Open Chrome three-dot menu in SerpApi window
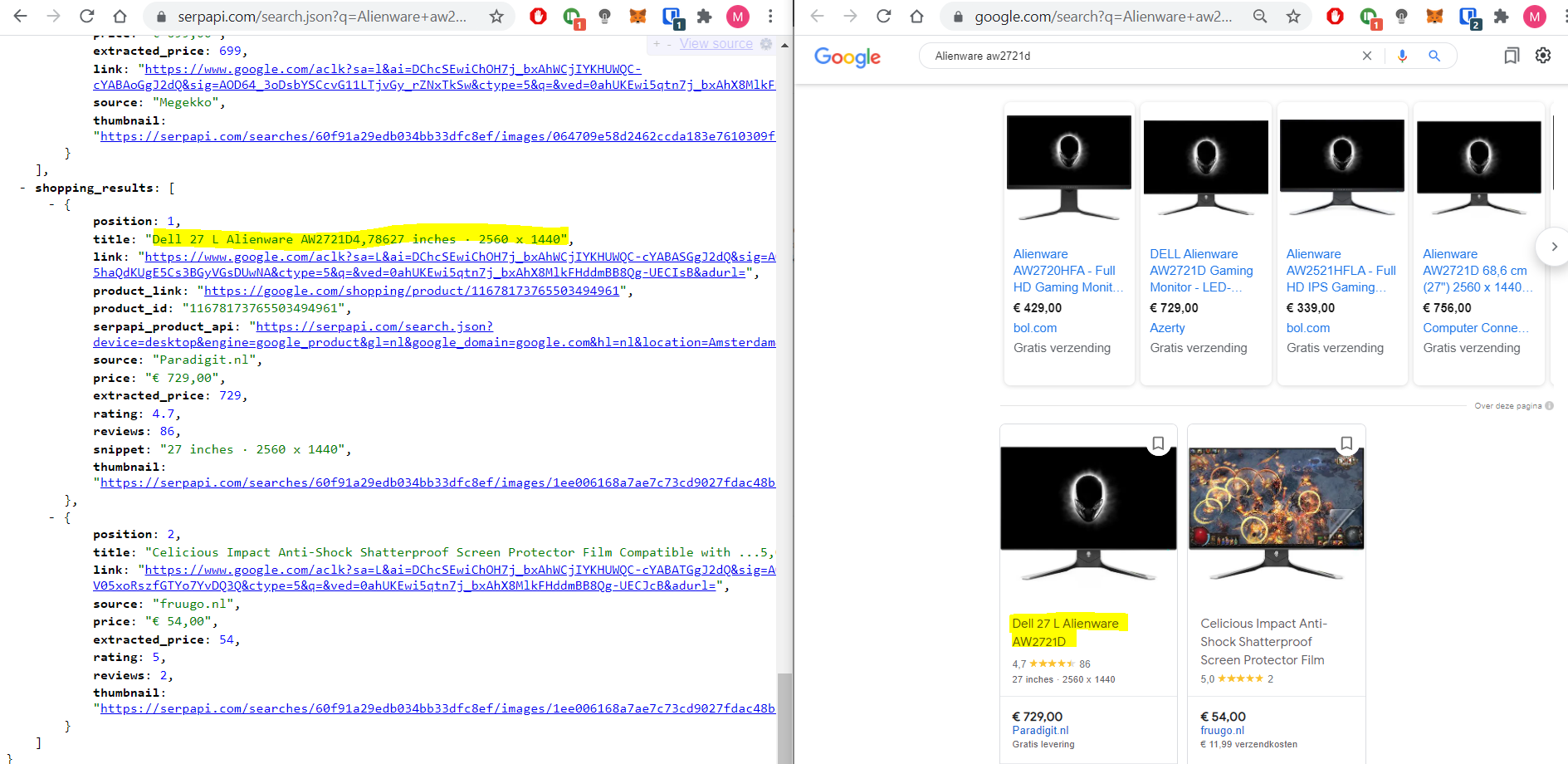 point(770,16)
